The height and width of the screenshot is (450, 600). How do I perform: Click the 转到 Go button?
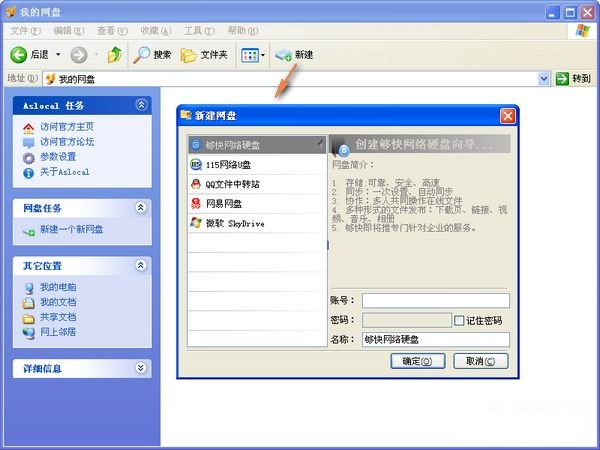coord(573,79)
